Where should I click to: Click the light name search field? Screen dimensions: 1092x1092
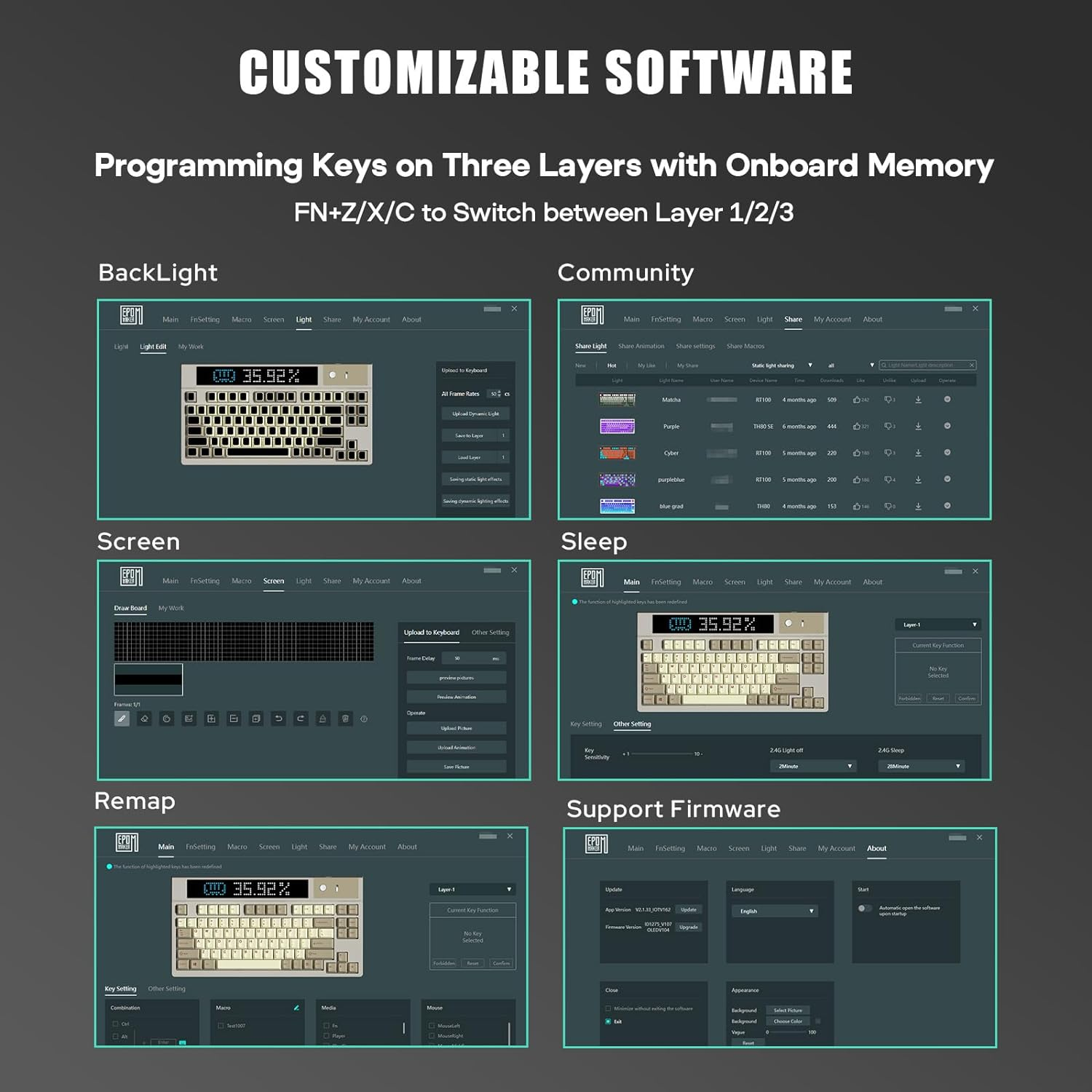click(927, 365)
